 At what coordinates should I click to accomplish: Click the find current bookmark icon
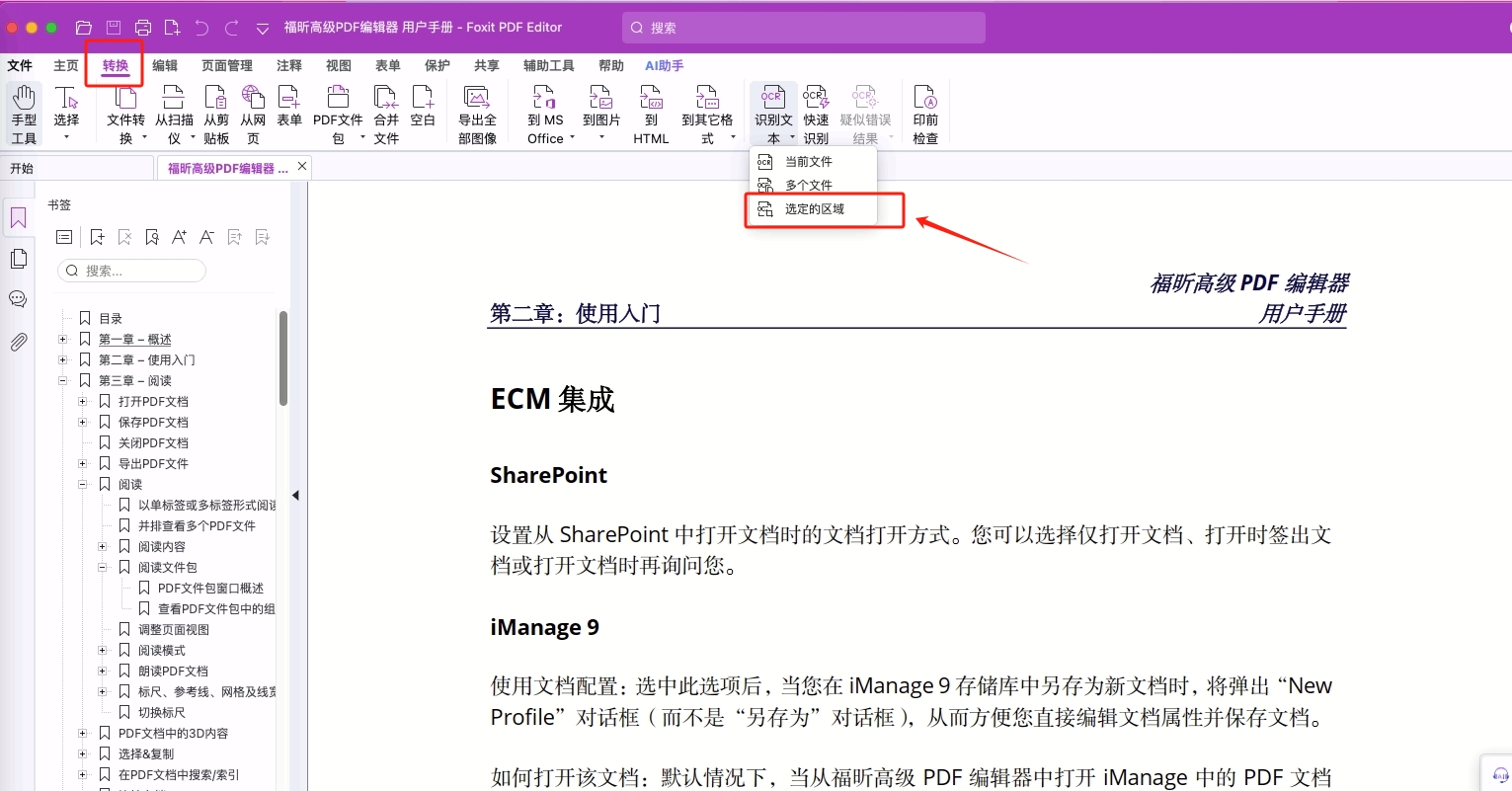[x=152, y=237]
